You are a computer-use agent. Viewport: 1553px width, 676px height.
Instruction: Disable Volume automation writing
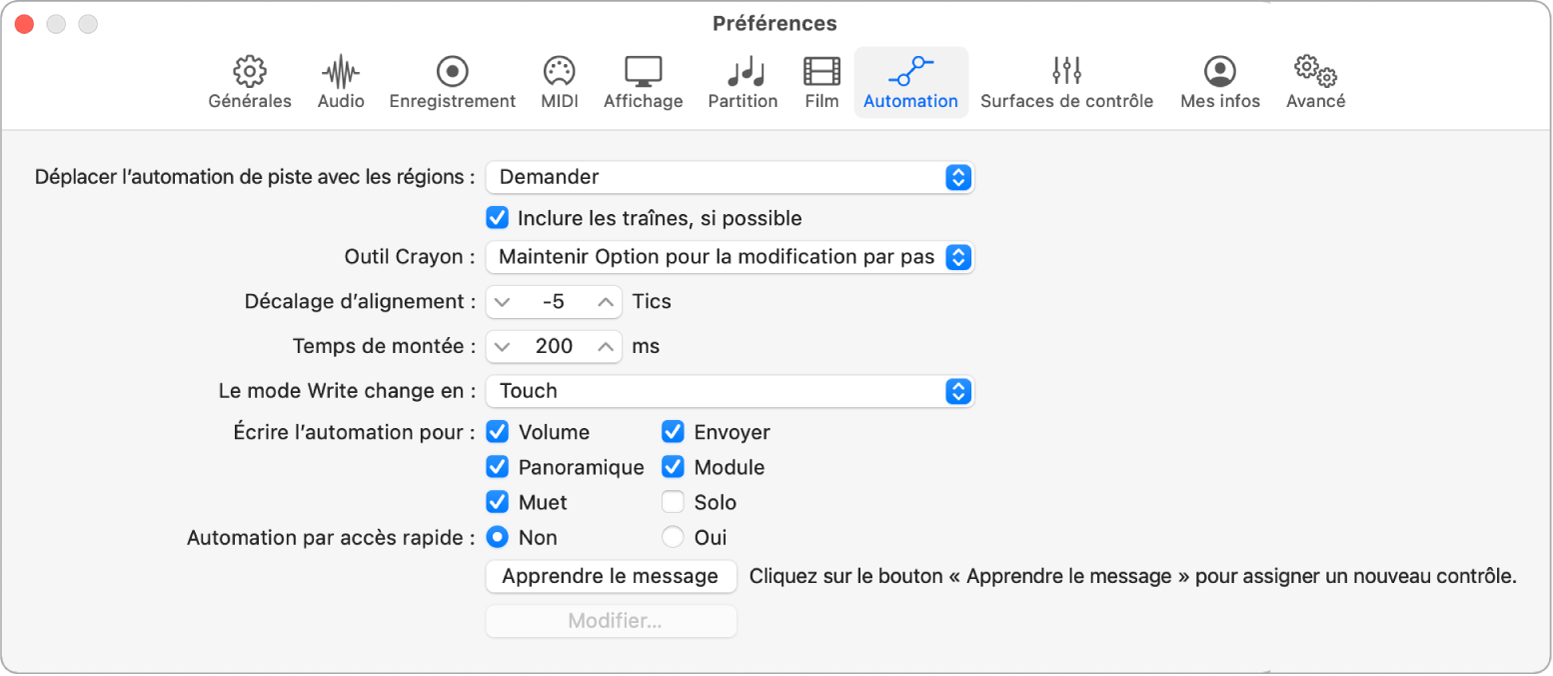coord(497,432)
